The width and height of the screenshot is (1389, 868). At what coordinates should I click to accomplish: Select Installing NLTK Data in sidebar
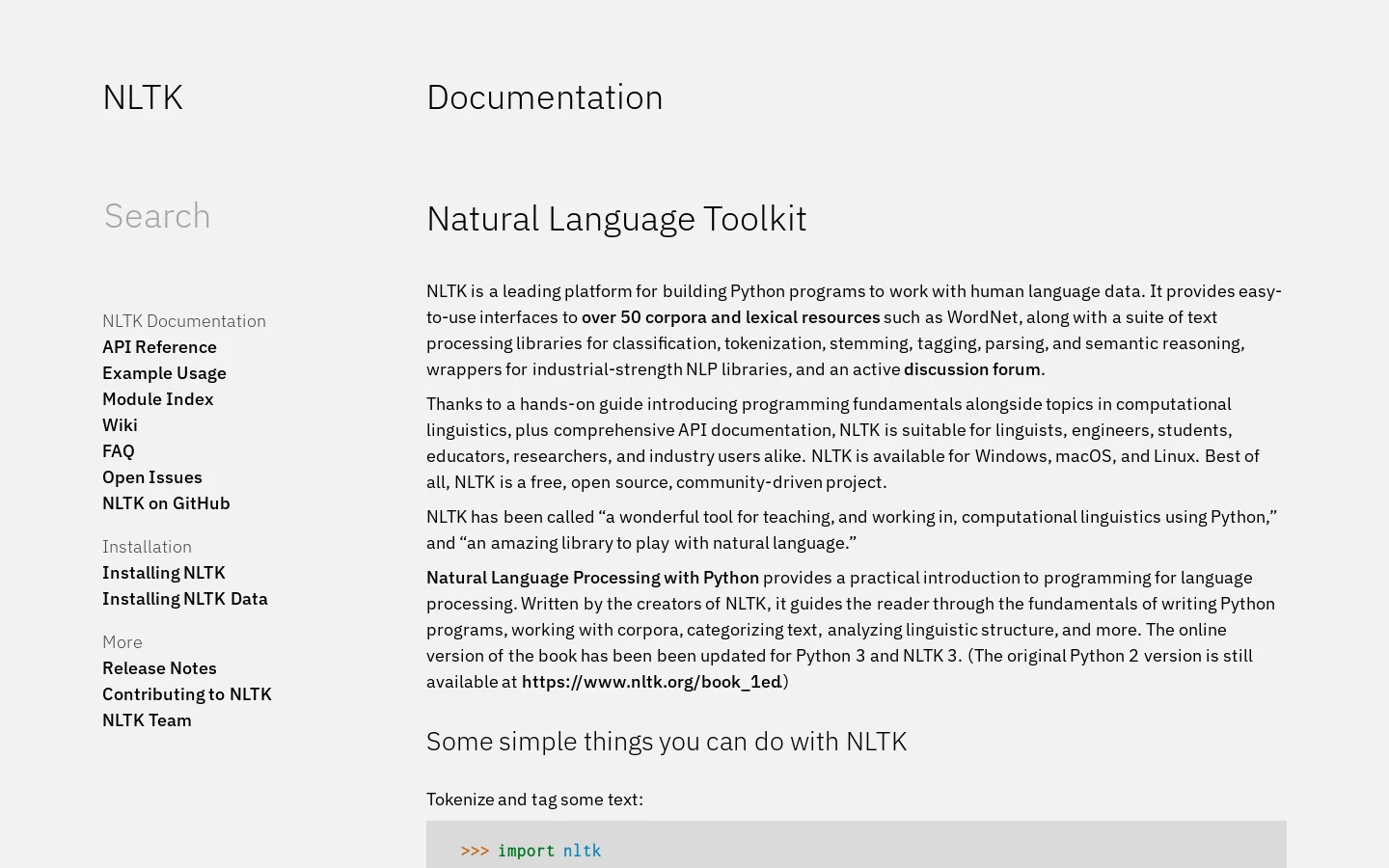(x=185, y=599)
